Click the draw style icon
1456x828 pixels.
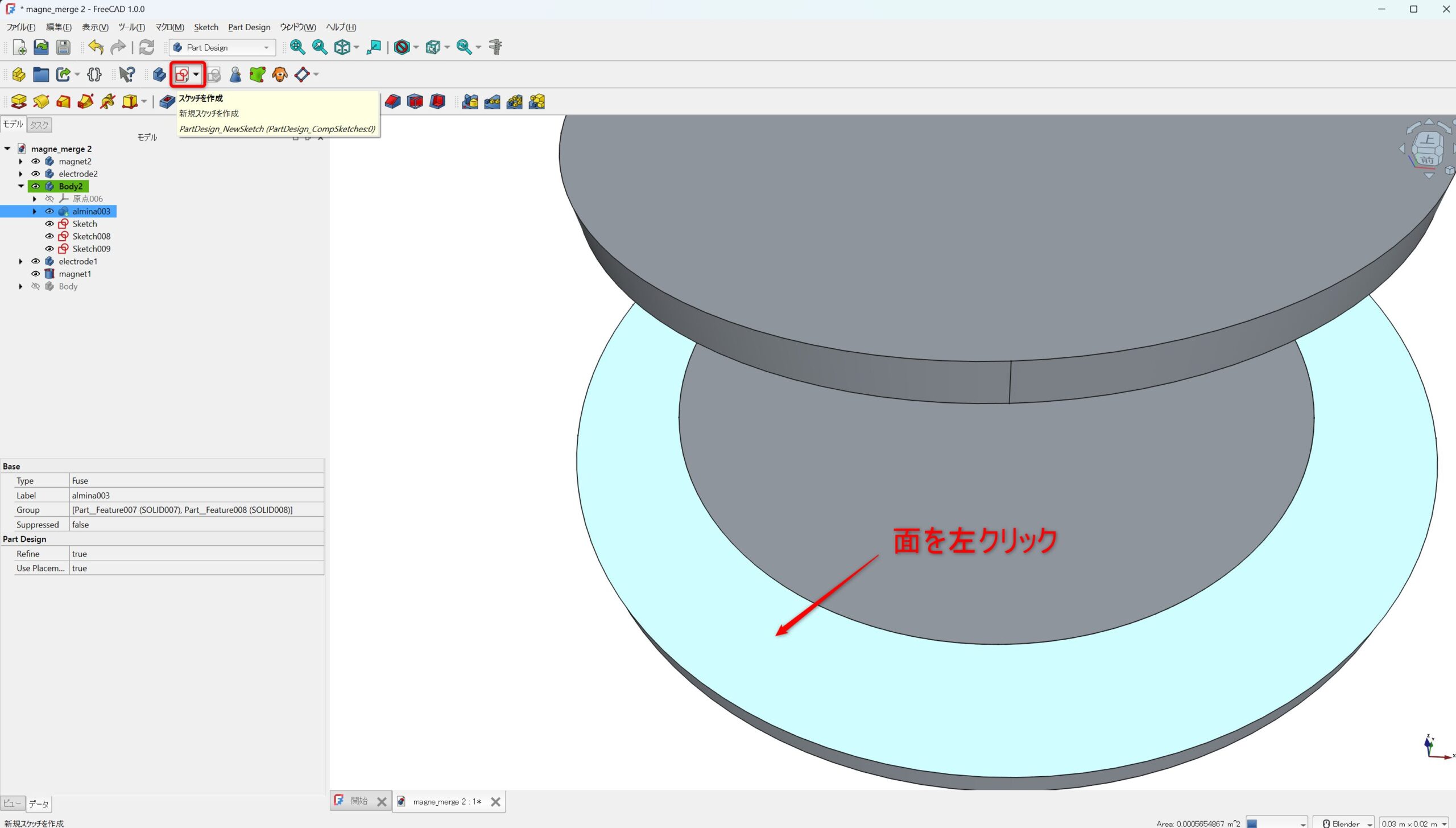(x=402, y=47)
